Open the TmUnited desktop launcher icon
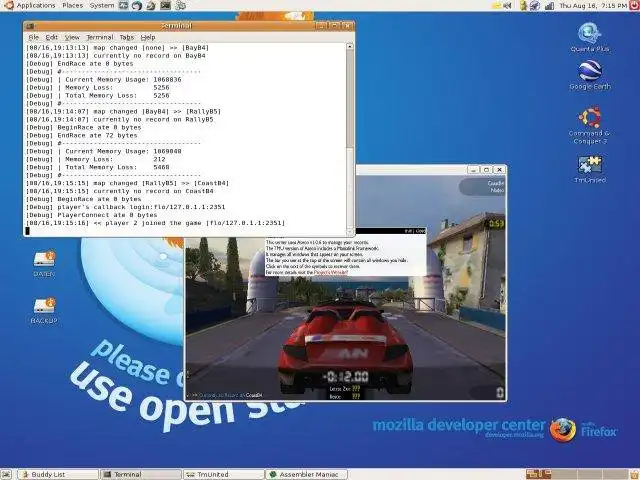This screenshot has height=480, width=640. [x=590, y=169]
